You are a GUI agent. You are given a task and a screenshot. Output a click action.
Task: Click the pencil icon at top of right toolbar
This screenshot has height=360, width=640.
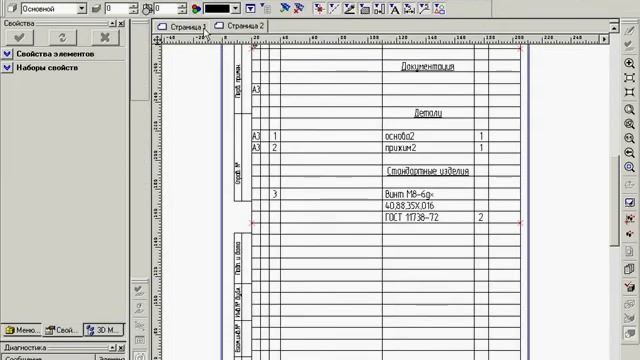tap(629, 30)
